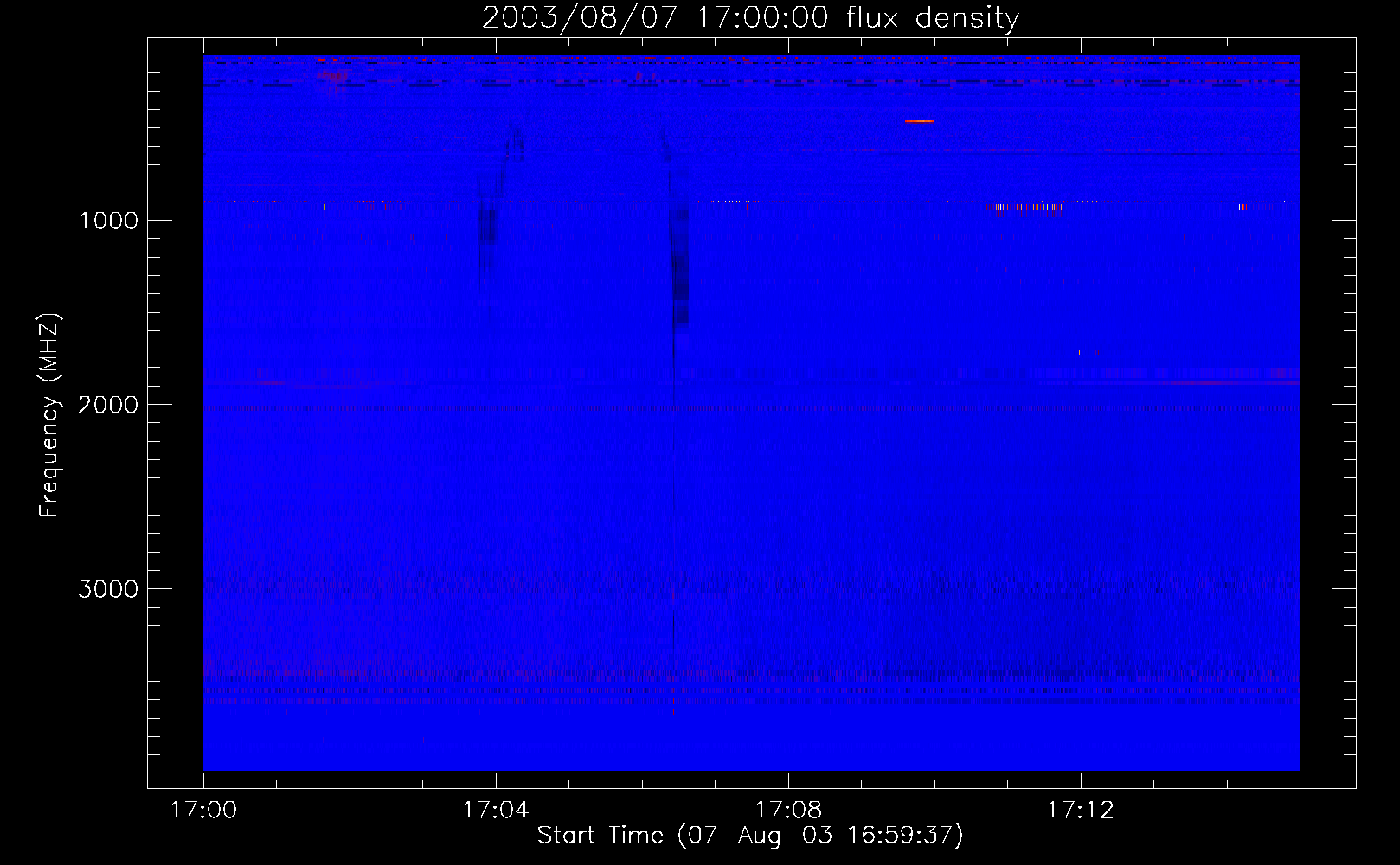Click the '17:08' time tick label
The image size is (1400, 865).
click(x=788, y=811)
